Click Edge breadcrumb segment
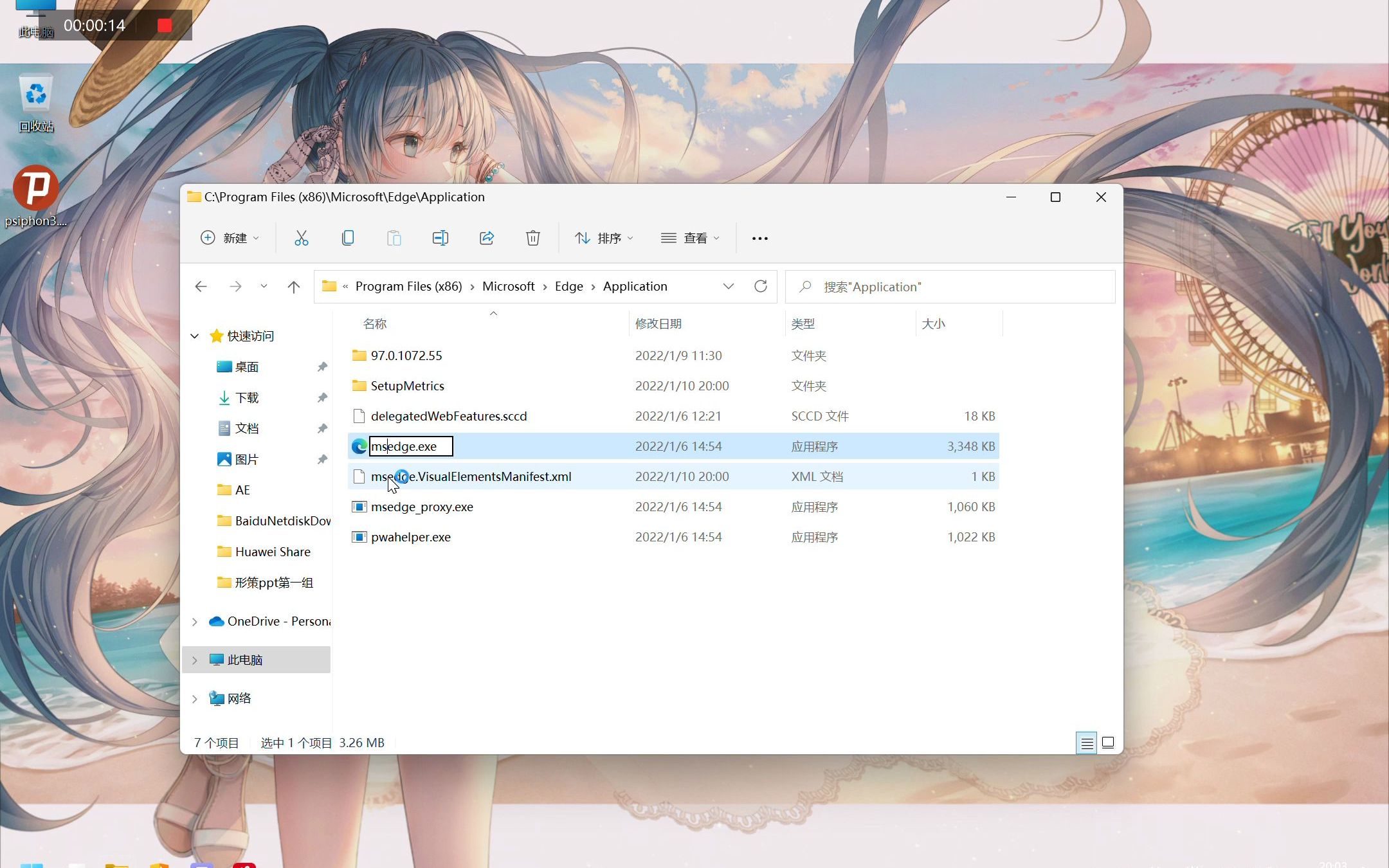The width and height of the screenshot is (1389, 868). pyautogui.click(x=568, y=286)
